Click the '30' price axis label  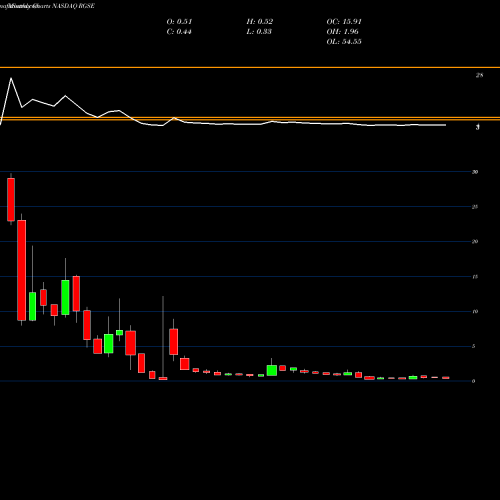(475, 172)
